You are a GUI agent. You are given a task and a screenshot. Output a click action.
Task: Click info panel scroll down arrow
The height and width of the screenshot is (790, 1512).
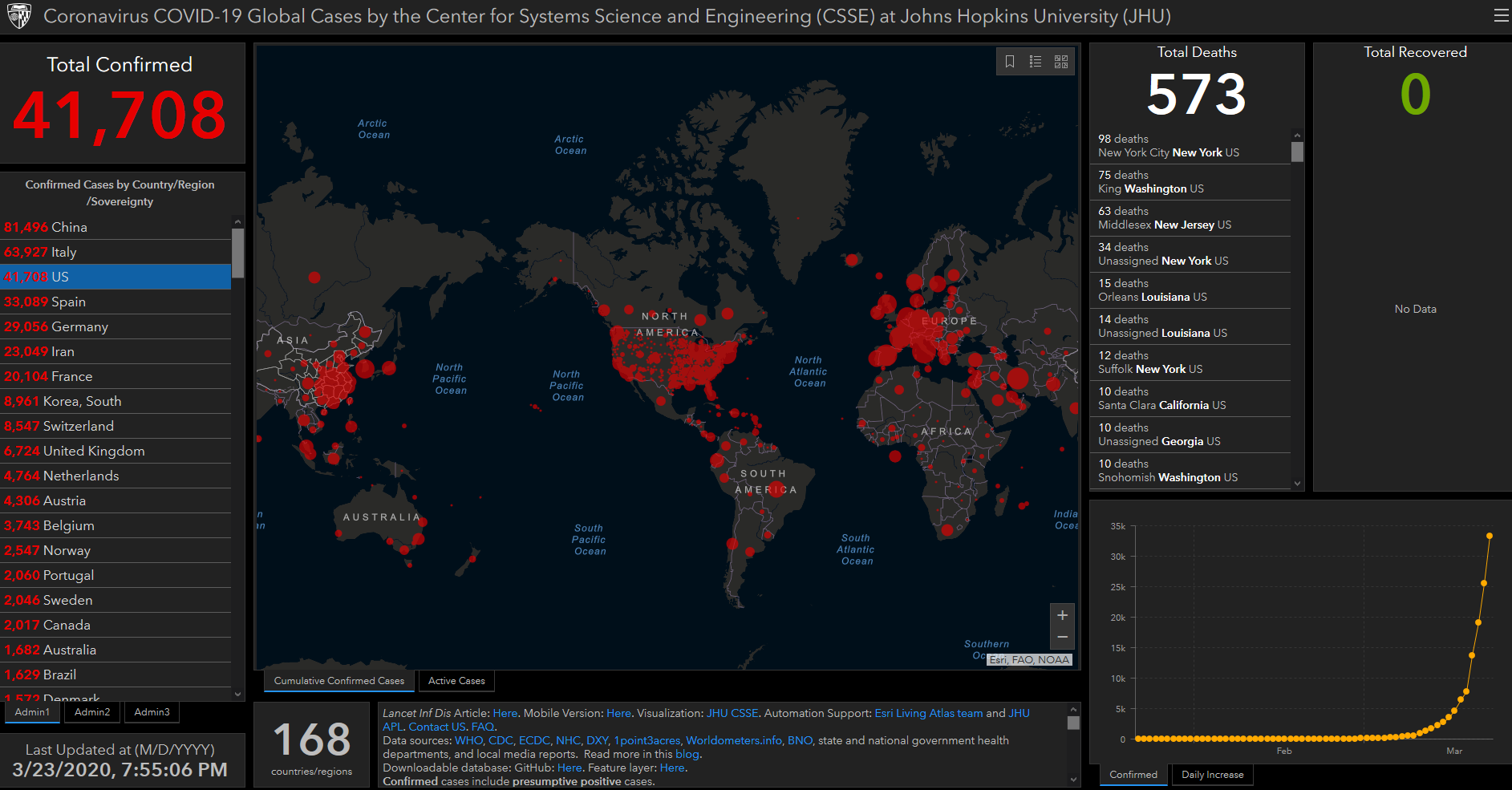[1073, 779]
